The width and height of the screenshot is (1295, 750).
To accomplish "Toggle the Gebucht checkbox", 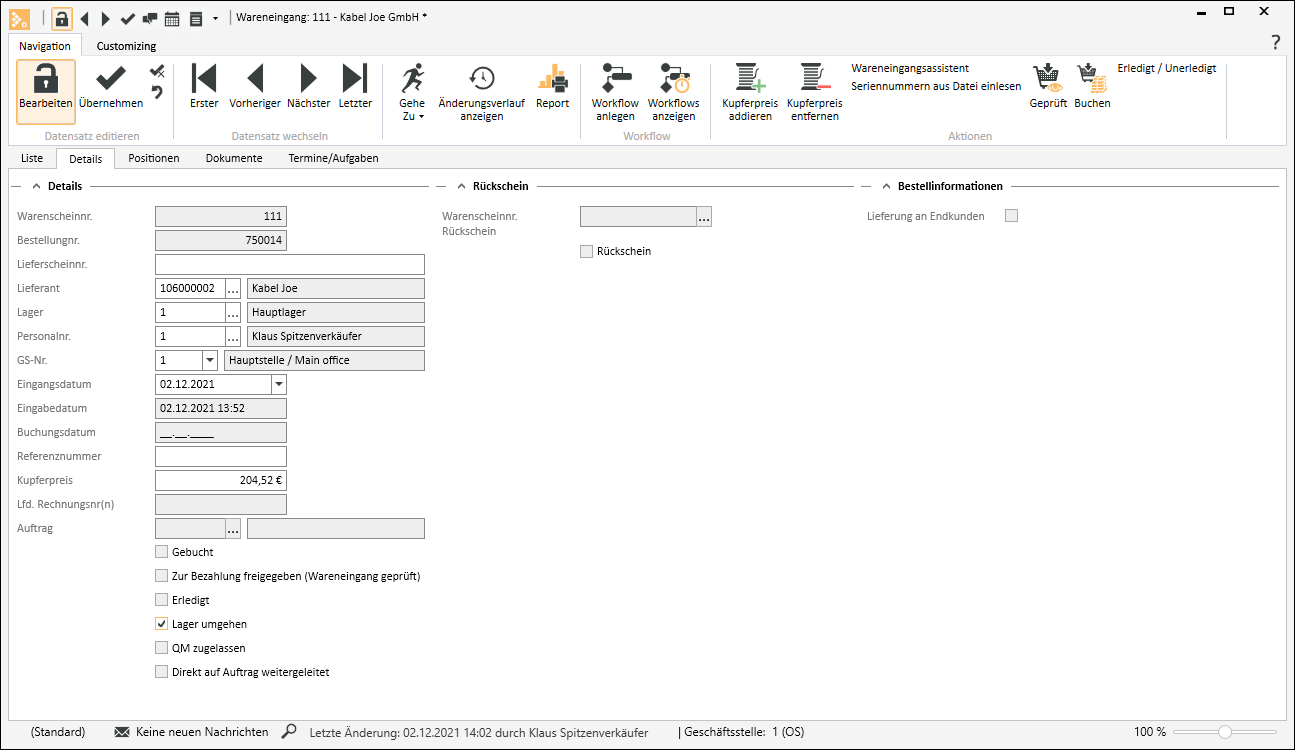I will 162,552.
